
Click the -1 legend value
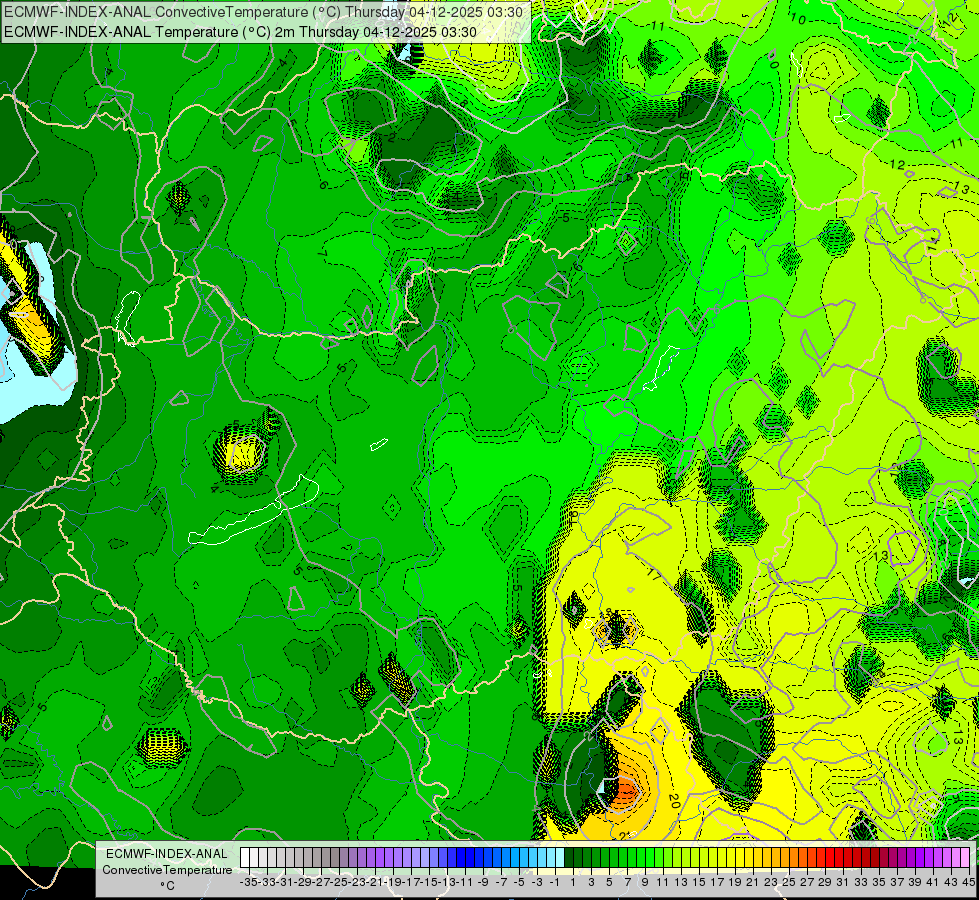[555, 883]
